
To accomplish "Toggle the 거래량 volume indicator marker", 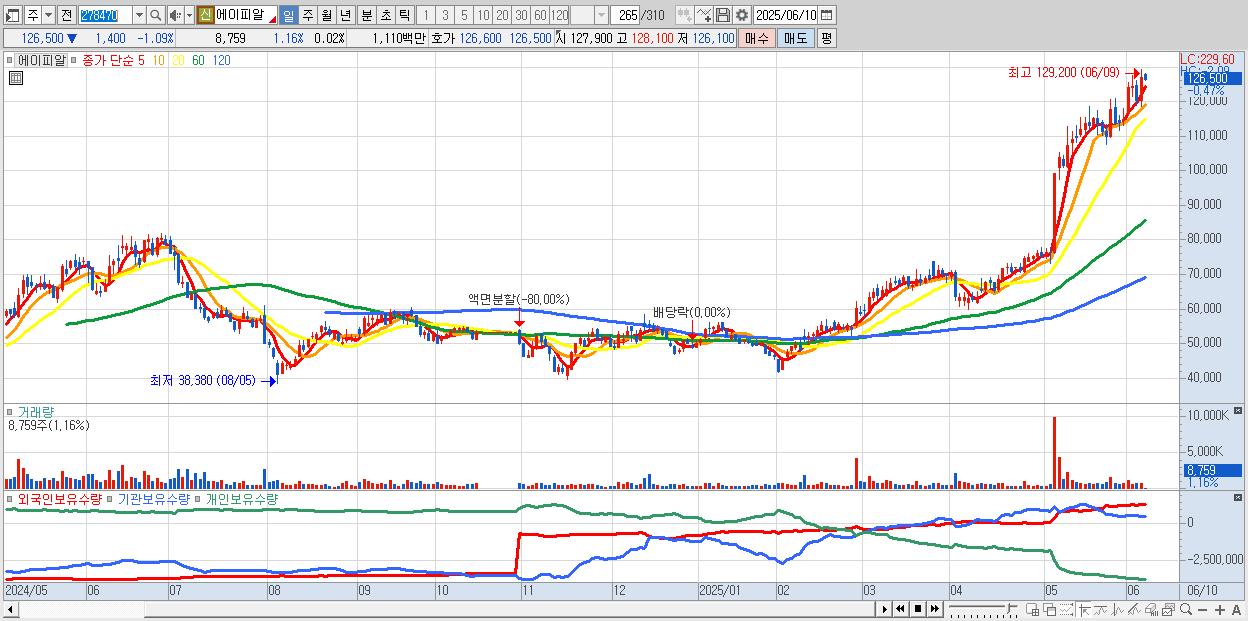I will pos(11,411).
